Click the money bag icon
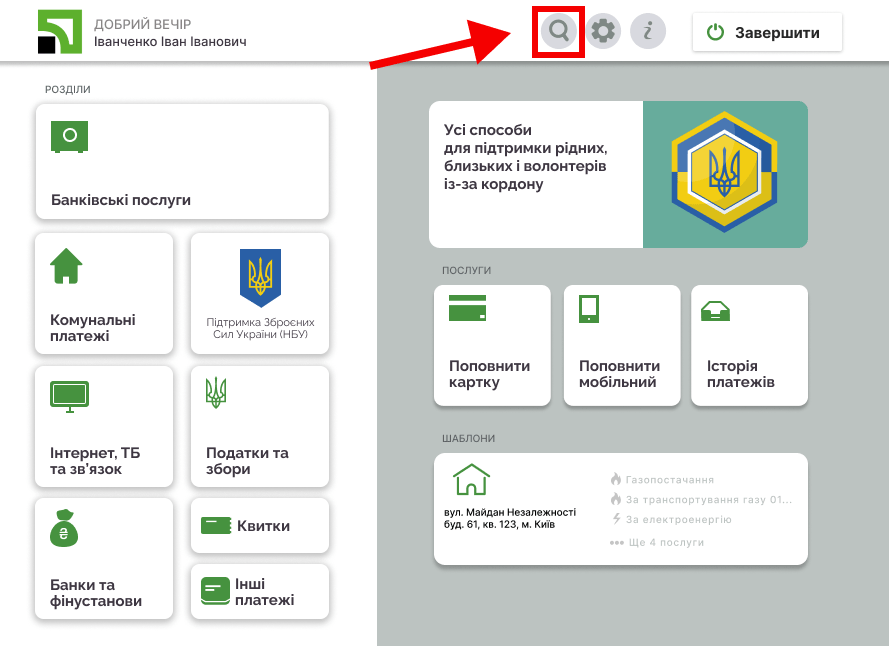This screenshot has width=889, height=646. (x=64, y=528)
